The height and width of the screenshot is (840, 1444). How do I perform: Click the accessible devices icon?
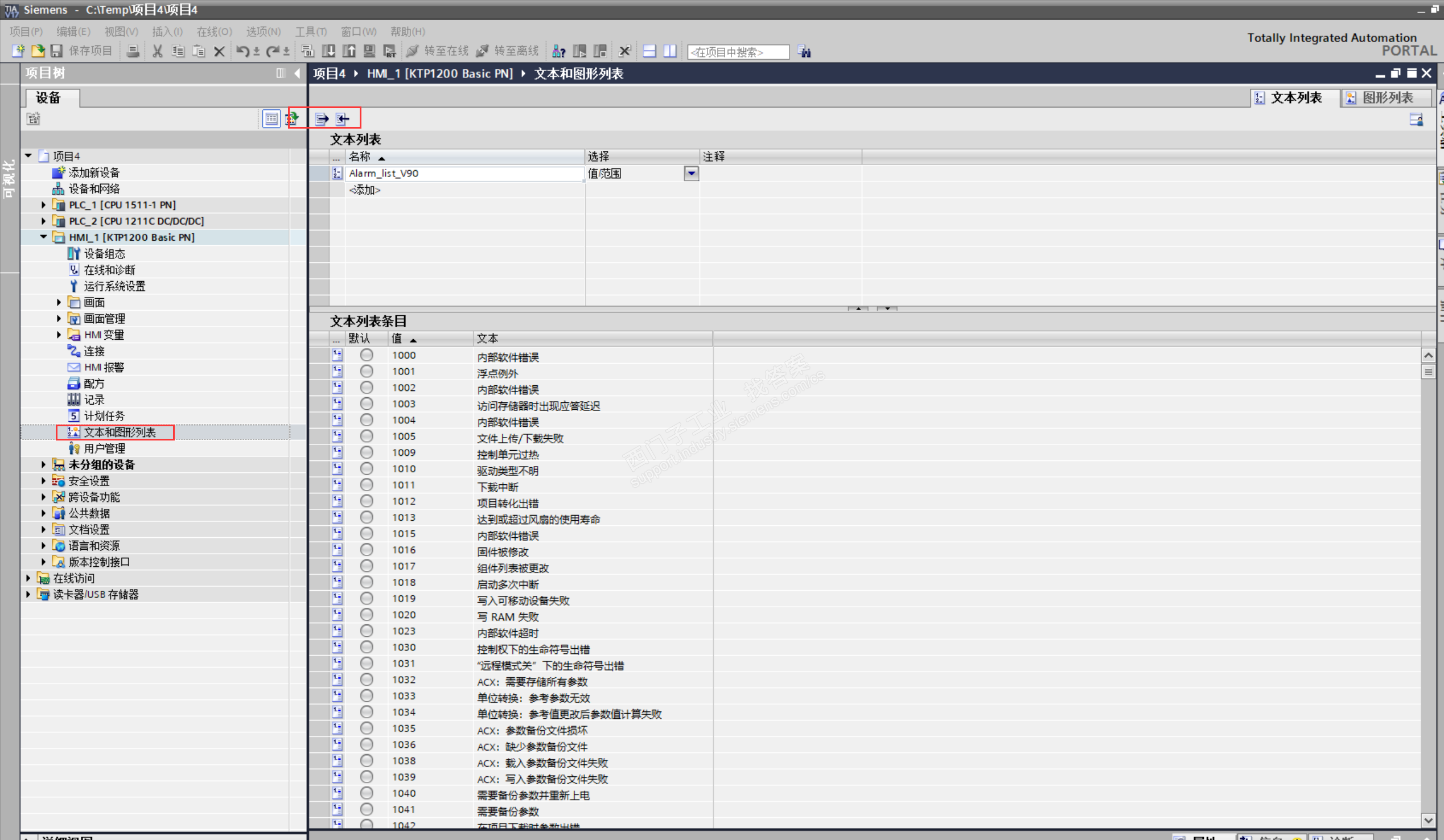[x=559, y=52]
